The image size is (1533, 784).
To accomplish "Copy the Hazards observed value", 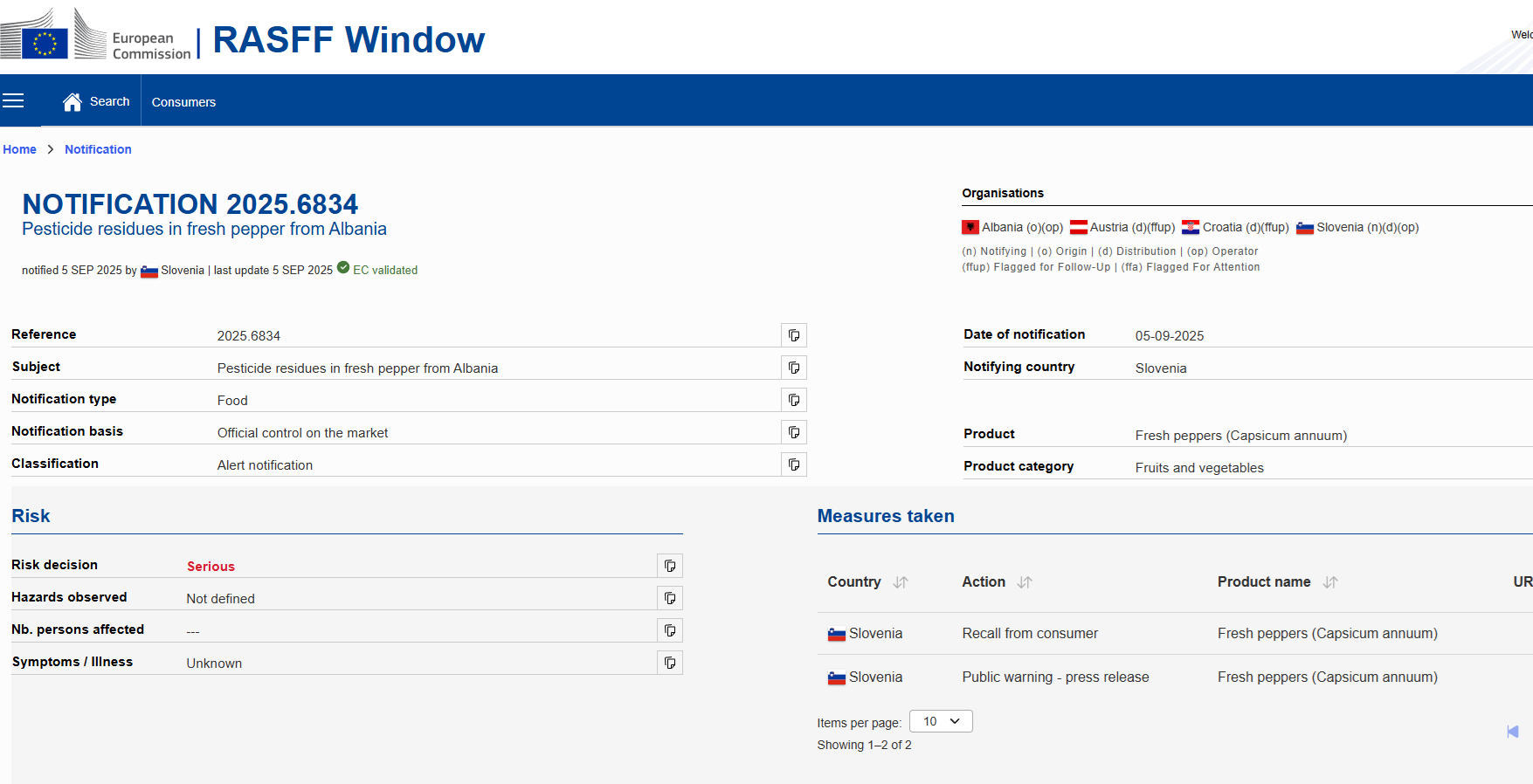I will click(669, 598).
